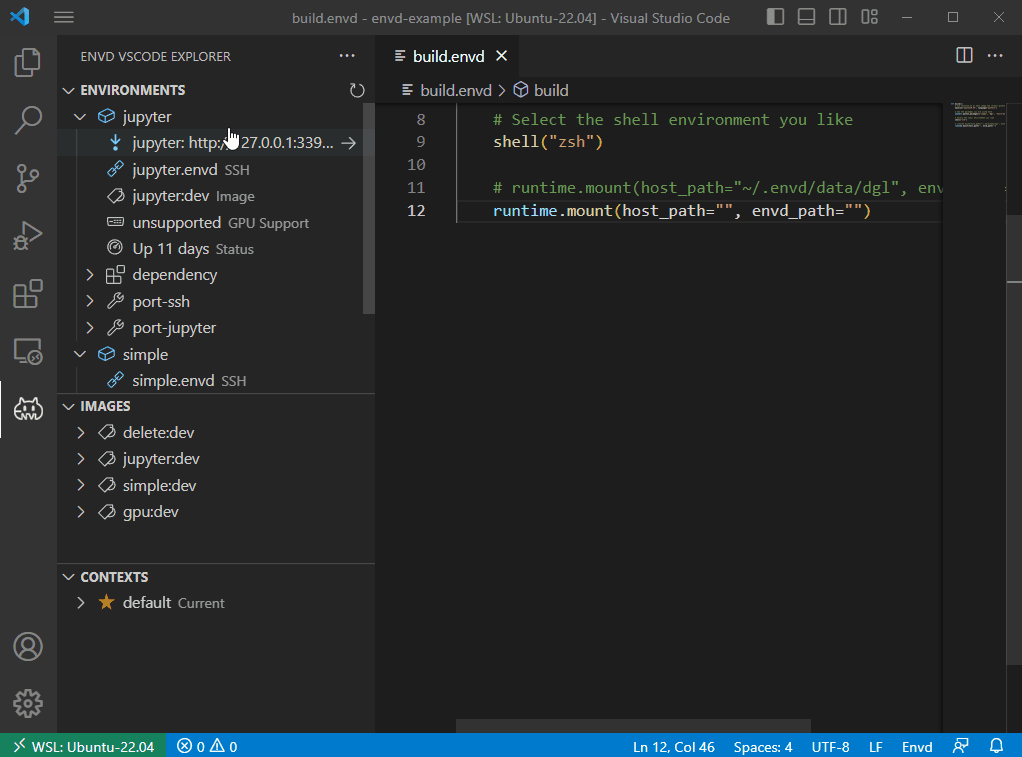The image size is (1022, 757).
Task: Open the hamburger application menu
Action: [x=63, y=17]
